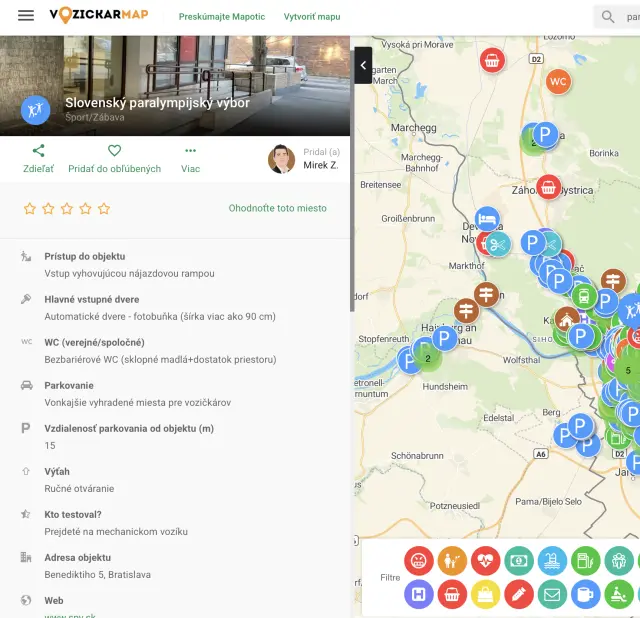Select the parking marker over Hainburg label
Screen dimensions: 640x618
(x=444, y=338)
